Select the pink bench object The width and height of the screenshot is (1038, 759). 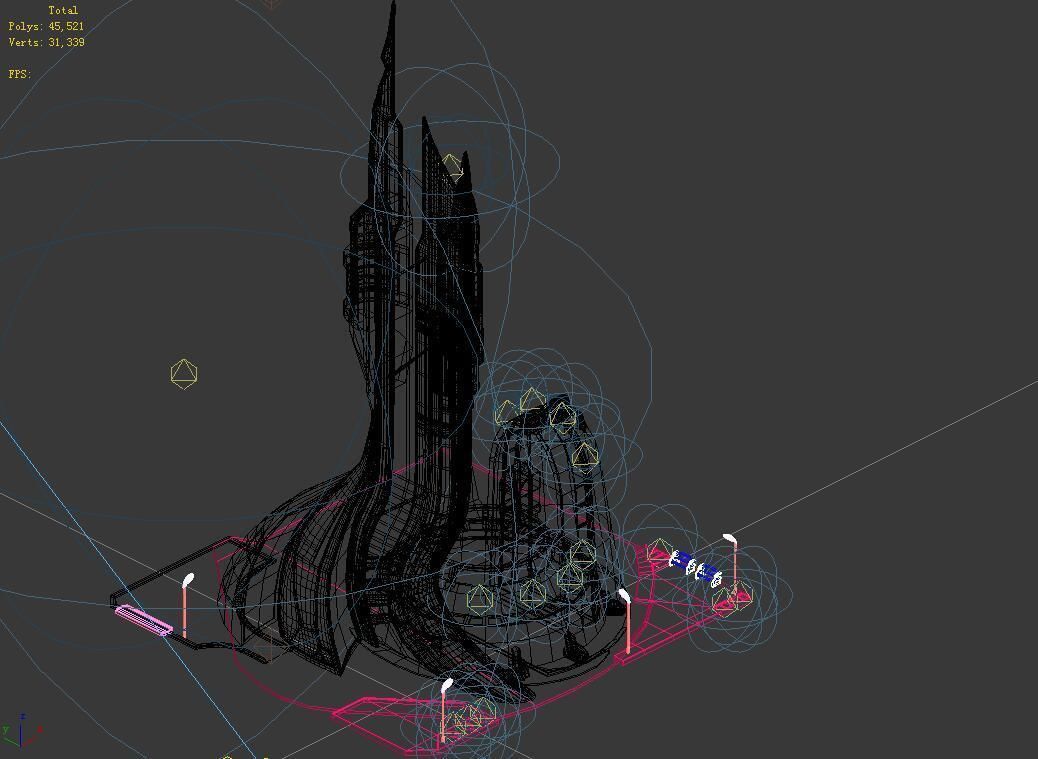(x=144, y=621)
